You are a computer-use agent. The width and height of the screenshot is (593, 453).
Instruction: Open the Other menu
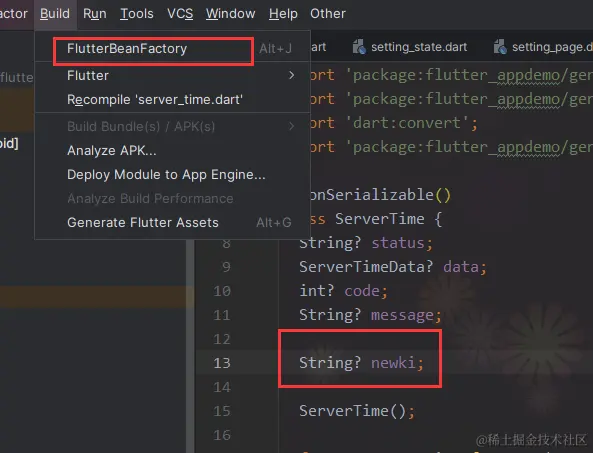328,14
